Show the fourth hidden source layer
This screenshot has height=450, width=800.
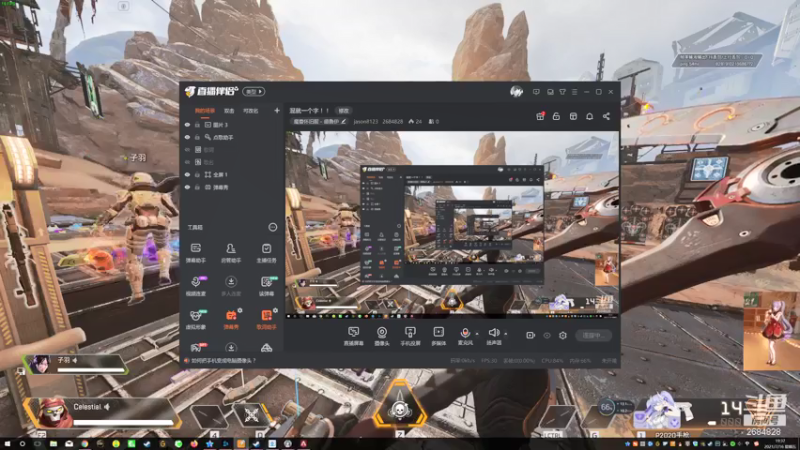pyautogui.click(x=187, y=162)
